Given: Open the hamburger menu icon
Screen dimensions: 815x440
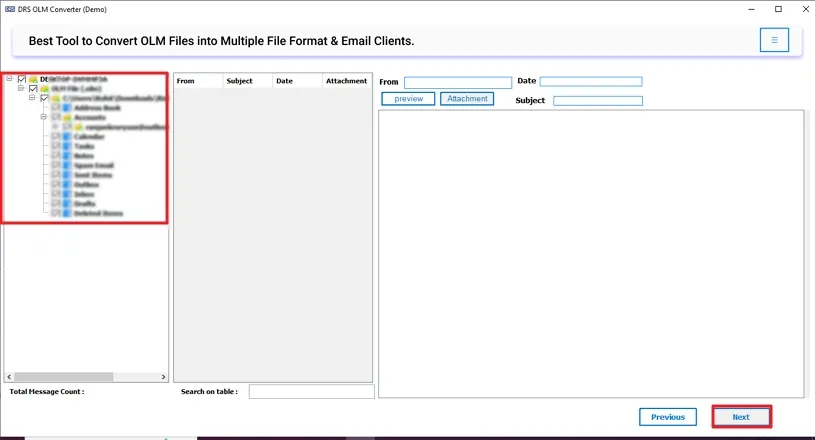Looking at the screenshot, I should click(773, 40).
